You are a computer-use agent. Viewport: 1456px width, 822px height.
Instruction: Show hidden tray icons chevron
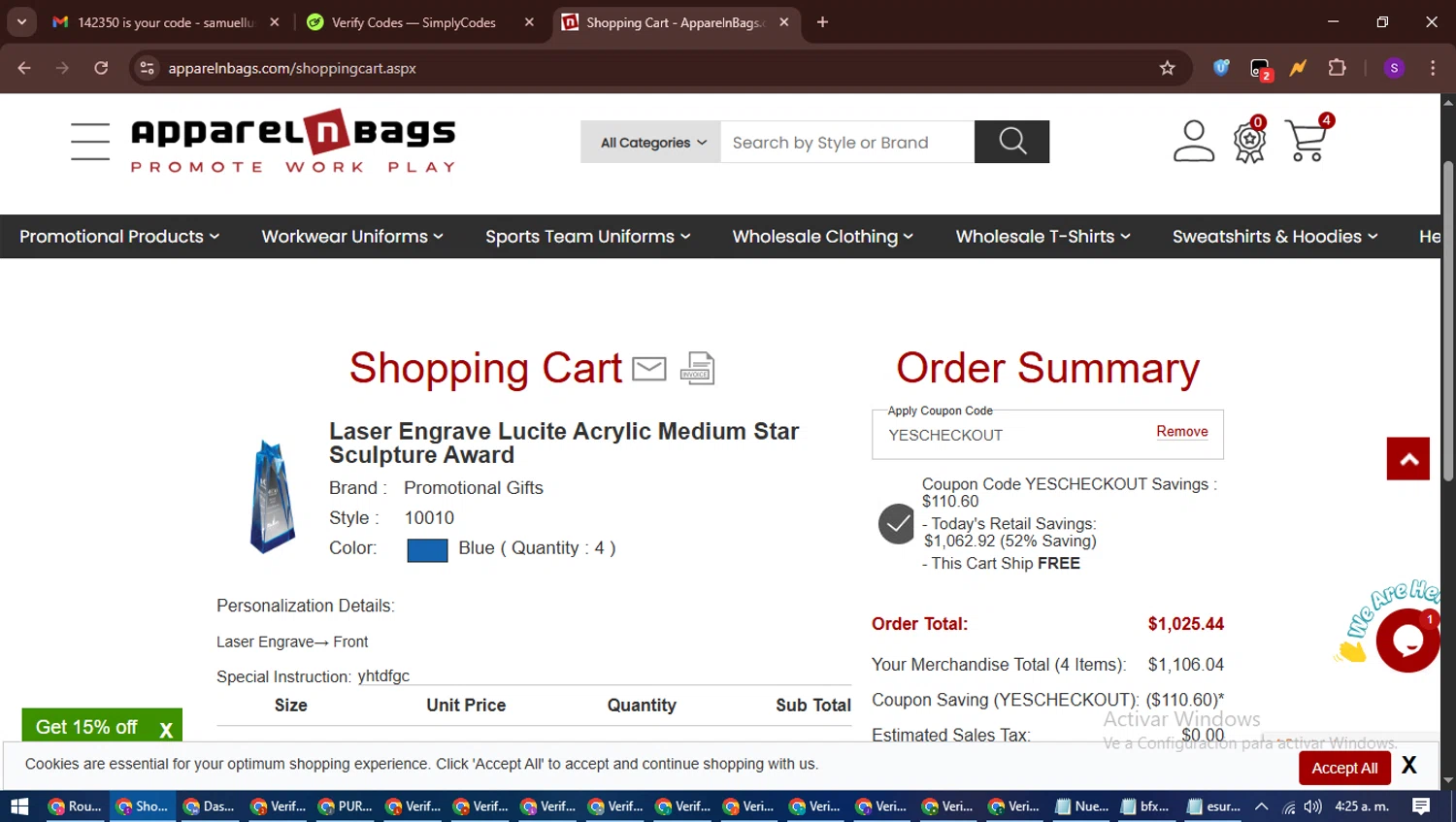coord(1261,806)
